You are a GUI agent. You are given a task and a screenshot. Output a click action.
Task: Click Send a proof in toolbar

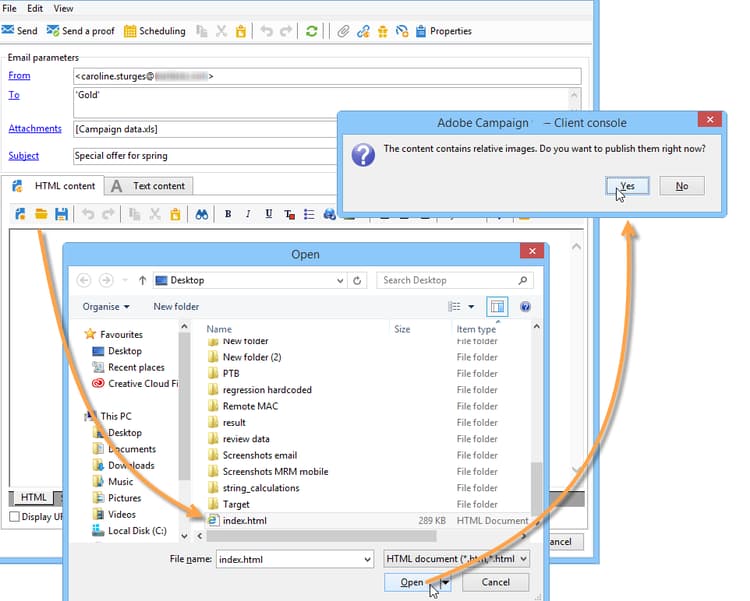tap(80, 31)
